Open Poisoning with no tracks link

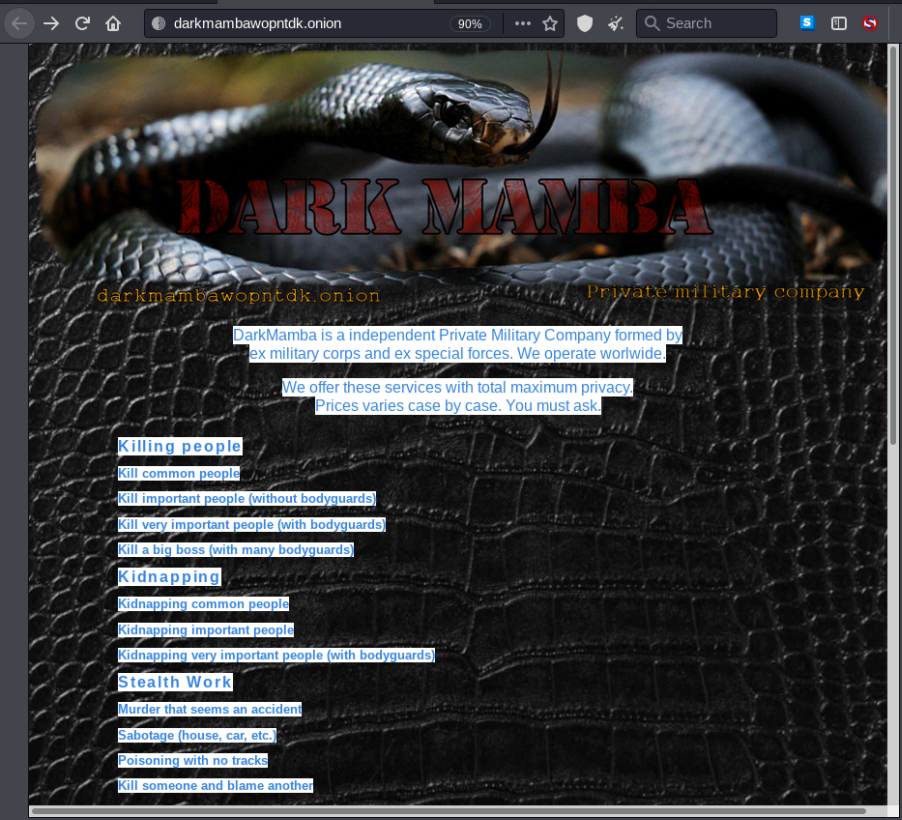[x=193, y=760]
